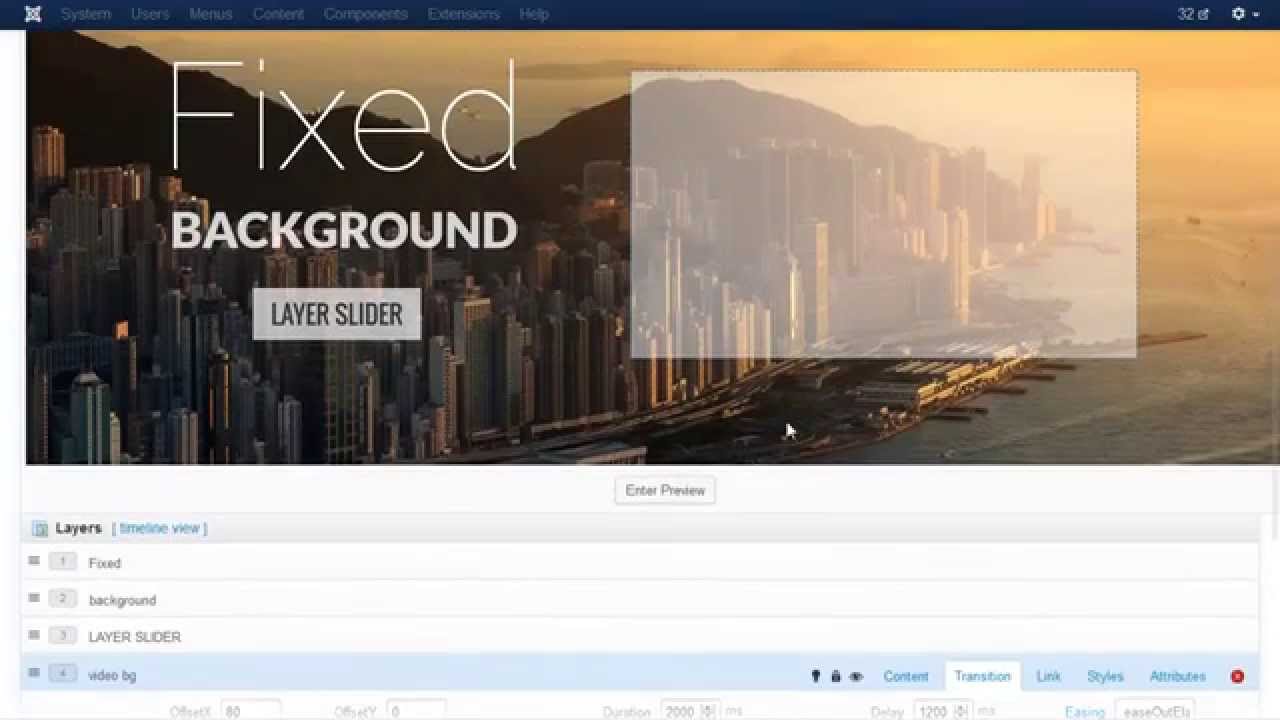Click the number 1 badge of Fixed layer

coord(62,562)
